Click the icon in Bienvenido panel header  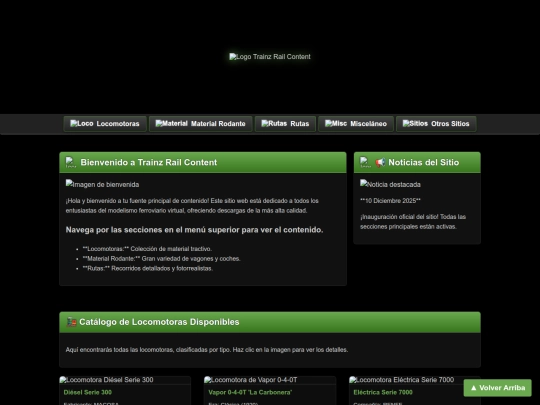(x=71, y=162)
